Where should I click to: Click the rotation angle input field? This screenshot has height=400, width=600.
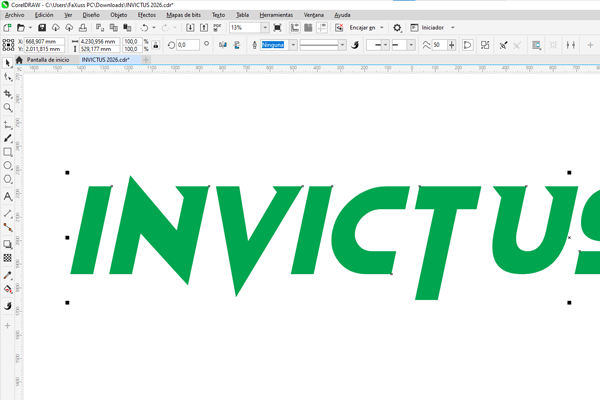pyautogui.click(x=187, y=45)
